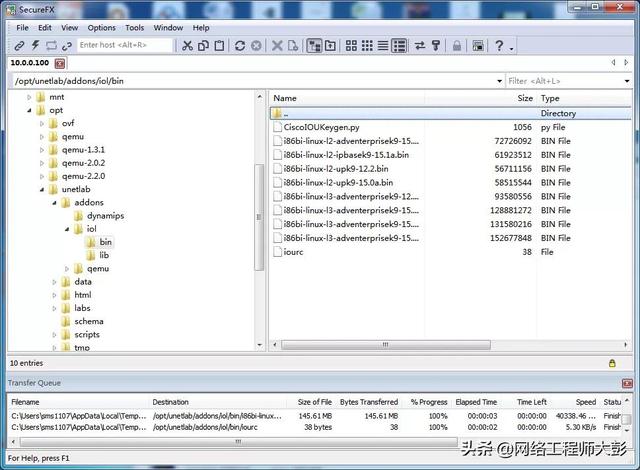This screenshot has height=470, width=640.
Task: Click the file Properties icon
Action: (x=293, y=45)
